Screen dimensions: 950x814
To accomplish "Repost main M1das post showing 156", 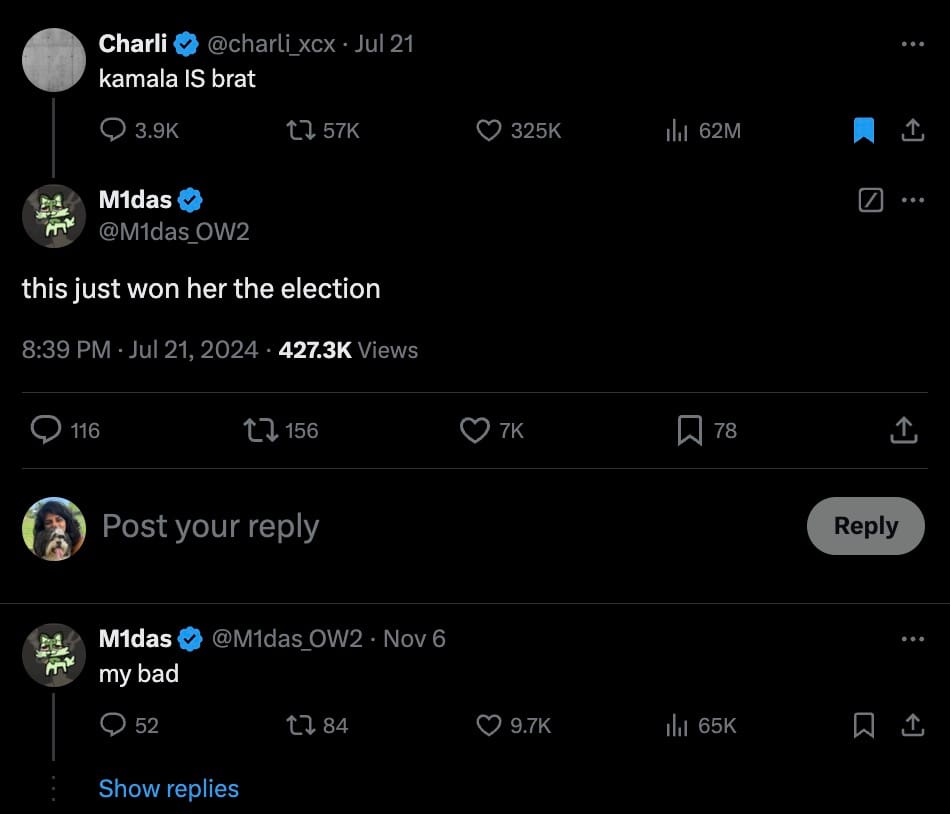I will pos(259,430).
